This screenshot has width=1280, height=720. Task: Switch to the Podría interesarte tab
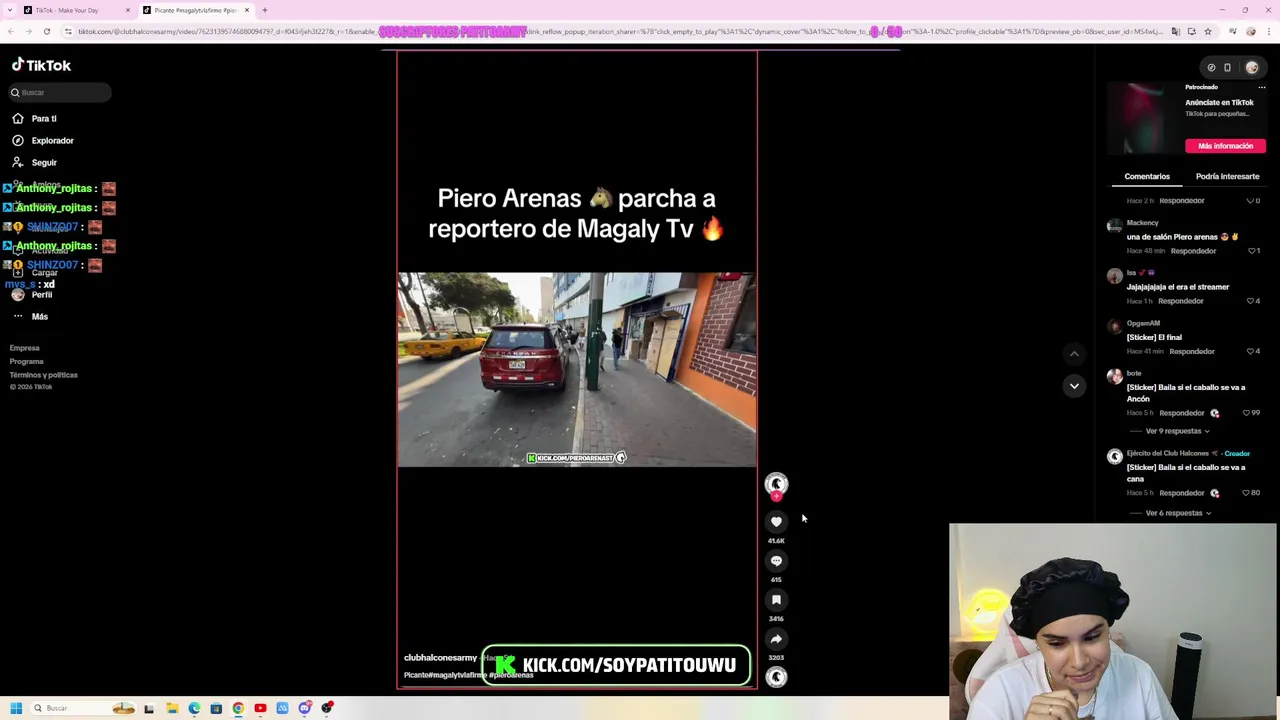1227,176
